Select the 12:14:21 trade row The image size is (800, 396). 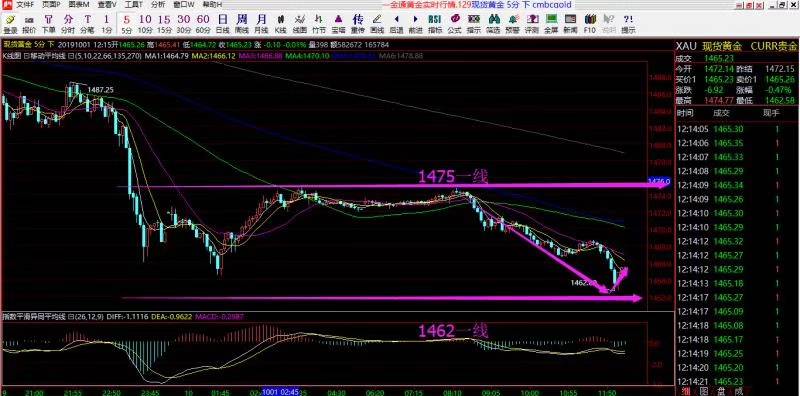(737, 381)
